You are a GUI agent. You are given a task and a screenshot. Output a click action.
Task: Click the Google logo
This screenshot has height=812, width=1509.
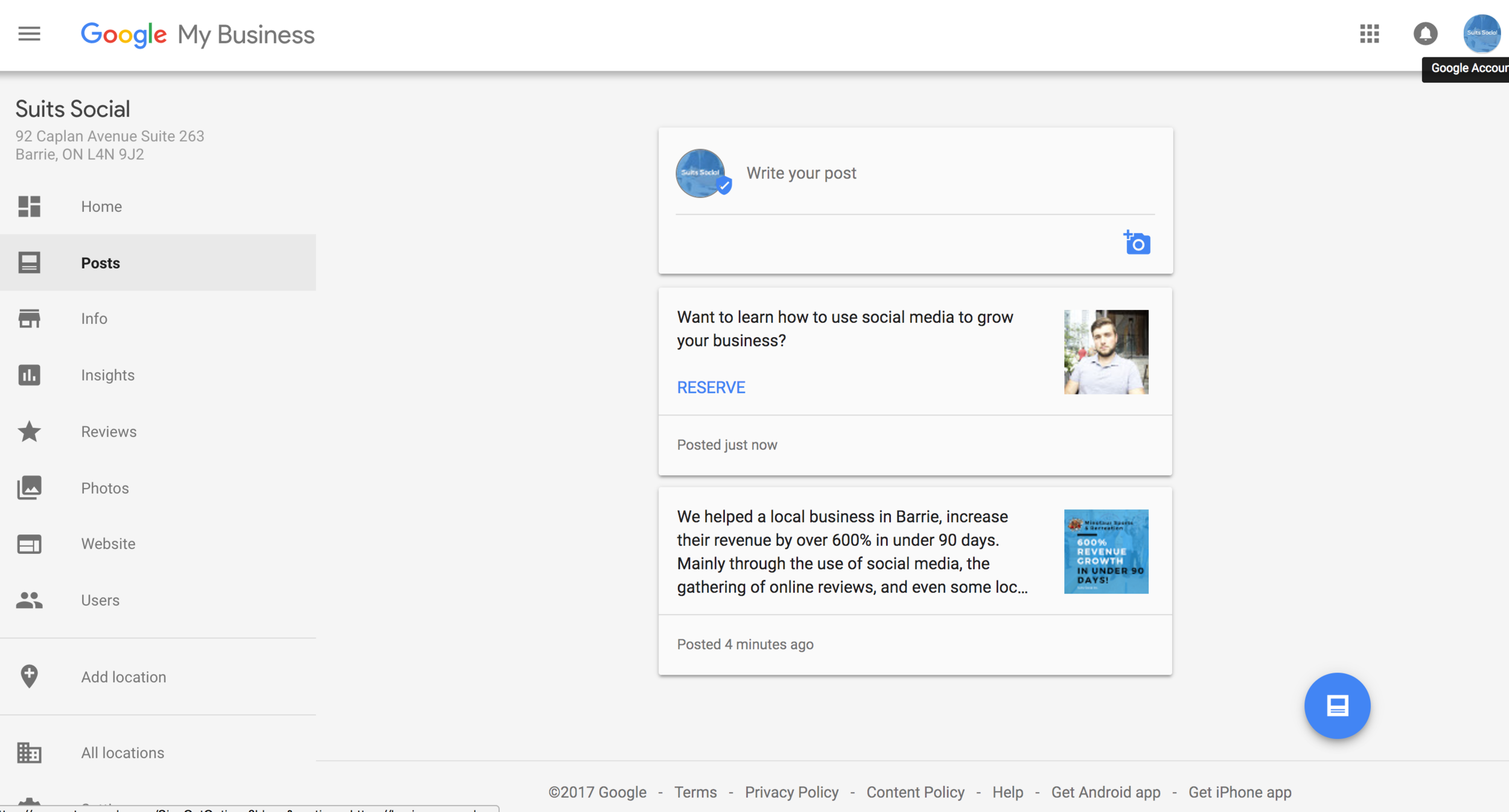tap(124, 35)
